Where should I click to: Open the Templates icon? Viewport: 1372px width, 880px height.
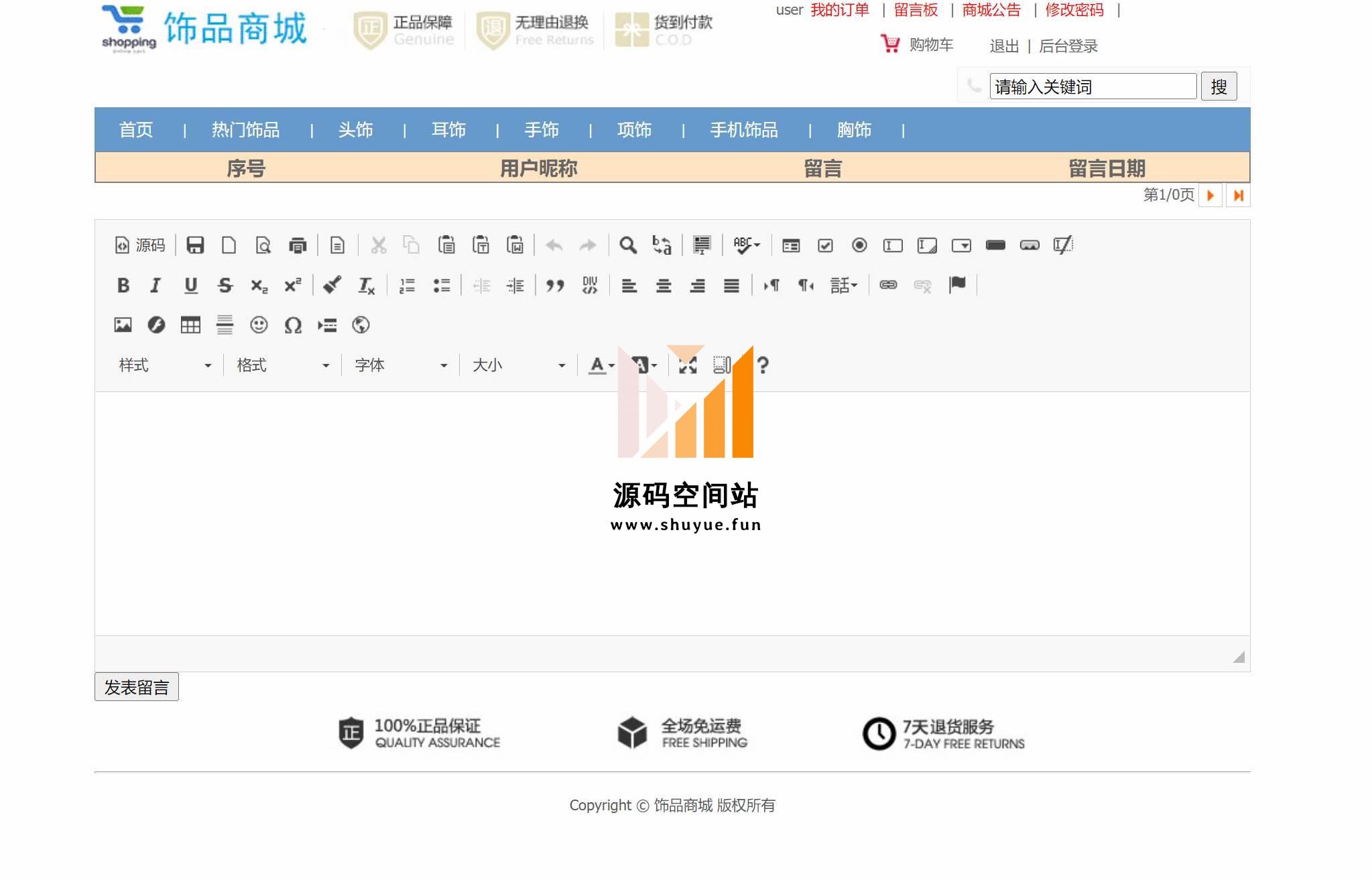point(338,245)
